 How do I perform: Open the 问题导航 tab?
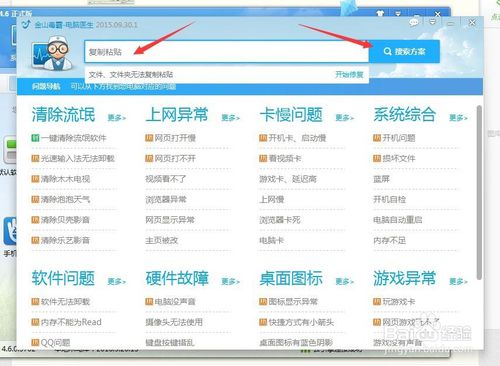46,87
